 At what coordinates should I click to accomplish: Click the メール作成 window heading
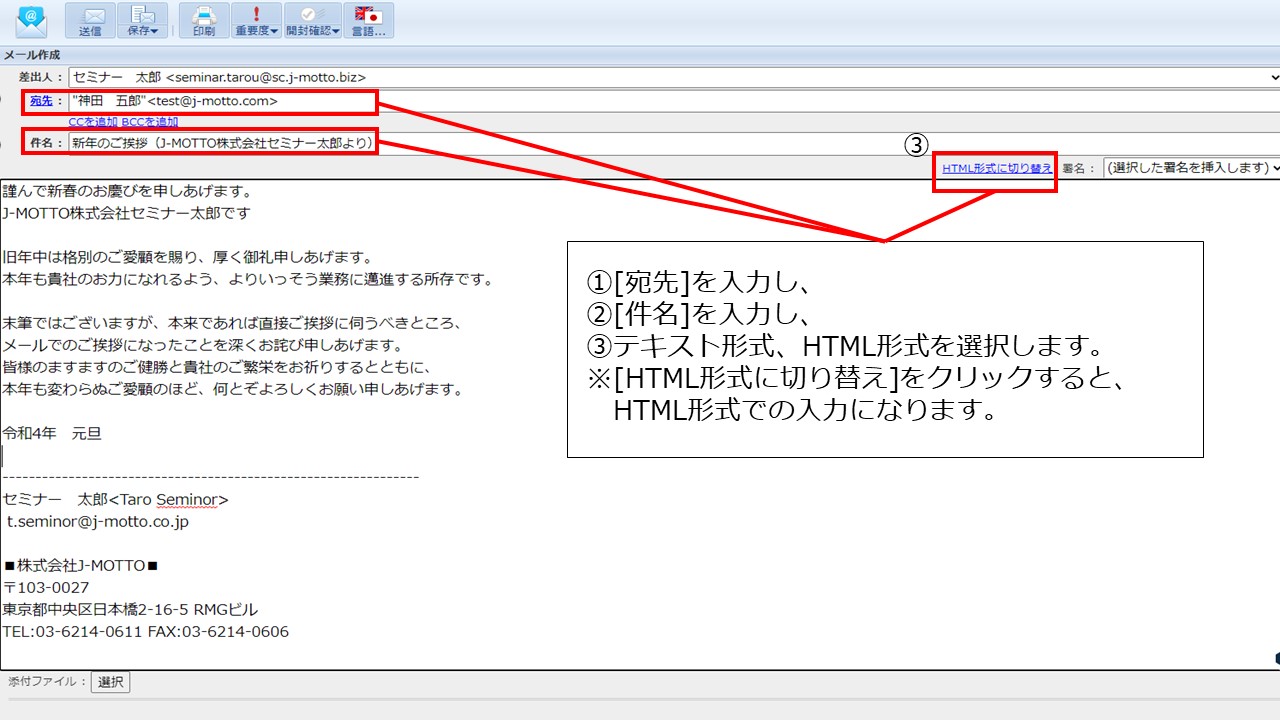(32, 55)
